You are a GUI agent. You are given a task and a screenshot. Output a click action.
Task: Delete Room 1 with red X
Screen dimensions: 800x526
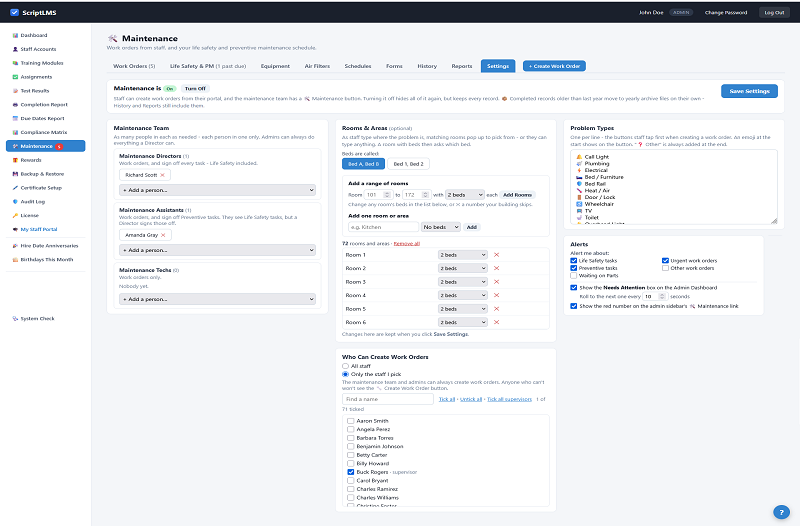[496, 255]
